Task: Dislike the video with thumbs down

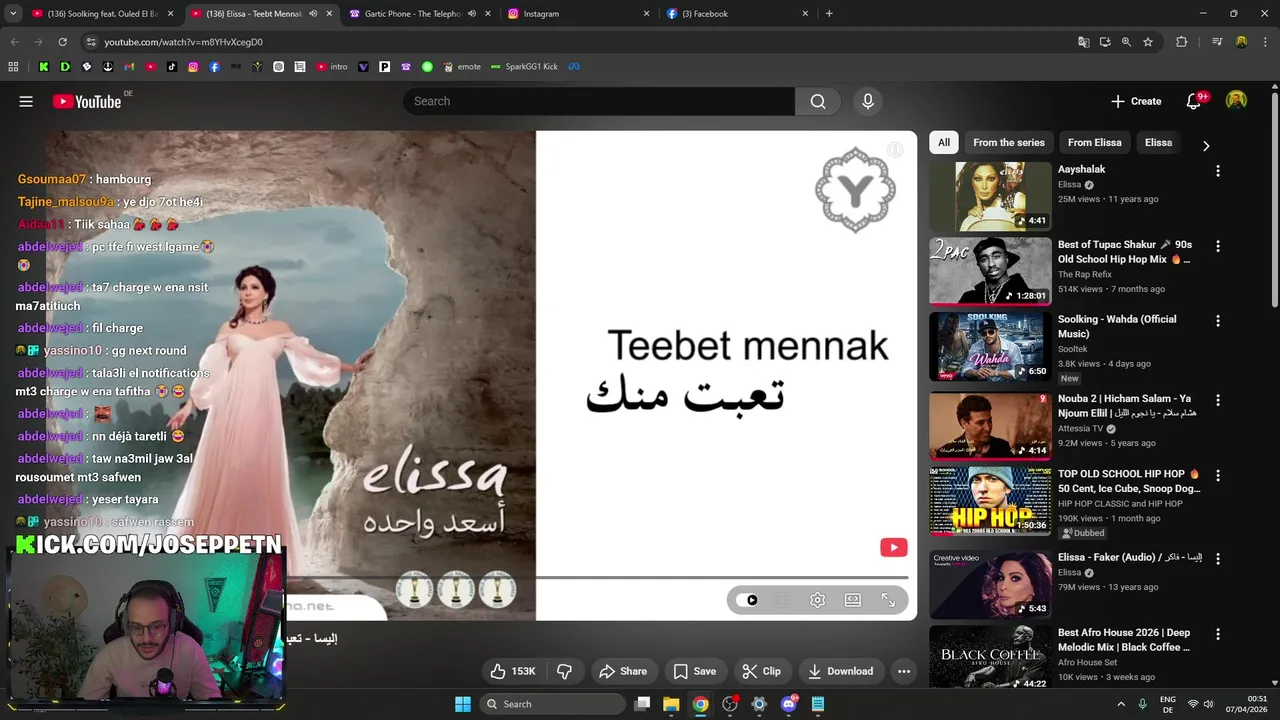Action: (564, 671)
